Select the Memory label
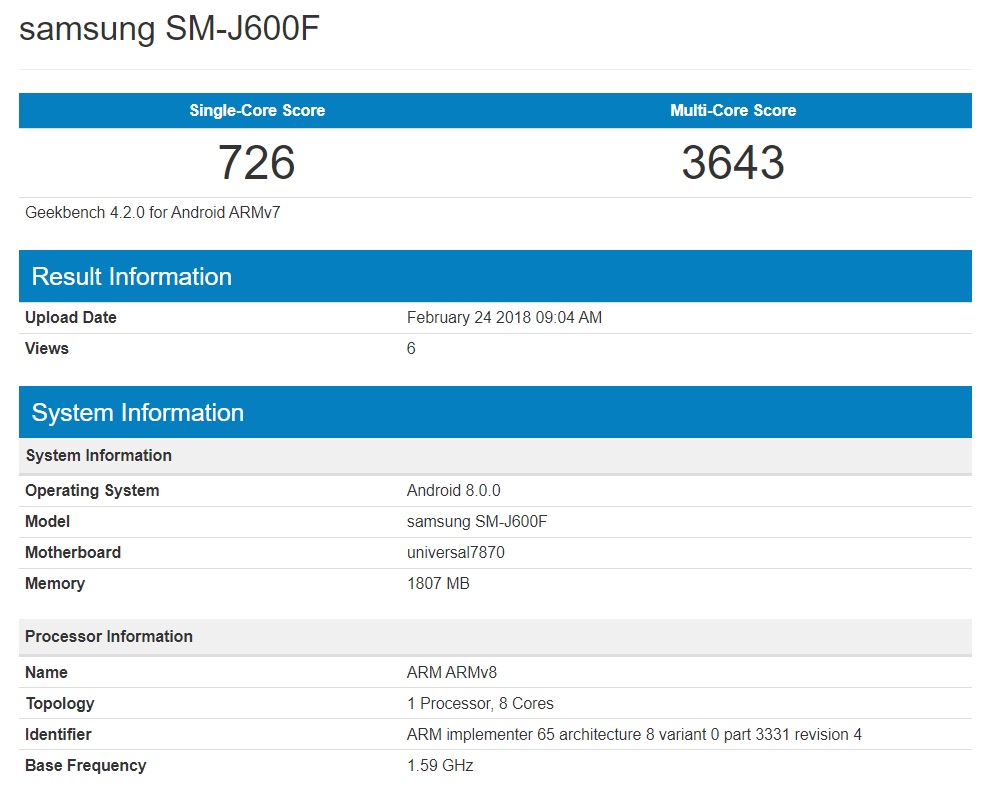 (x=55, y=584)
